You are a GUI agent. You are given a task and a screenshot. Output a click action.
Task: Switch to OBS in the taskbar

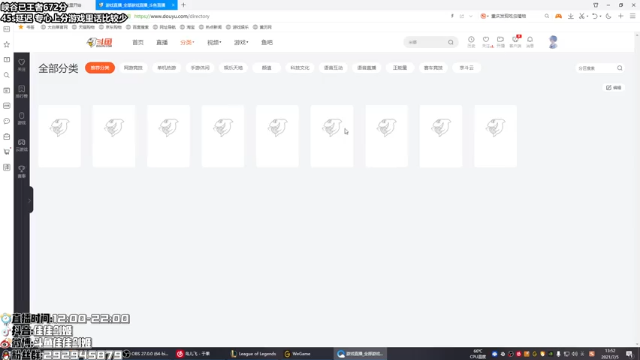click(x=146, y=354)
